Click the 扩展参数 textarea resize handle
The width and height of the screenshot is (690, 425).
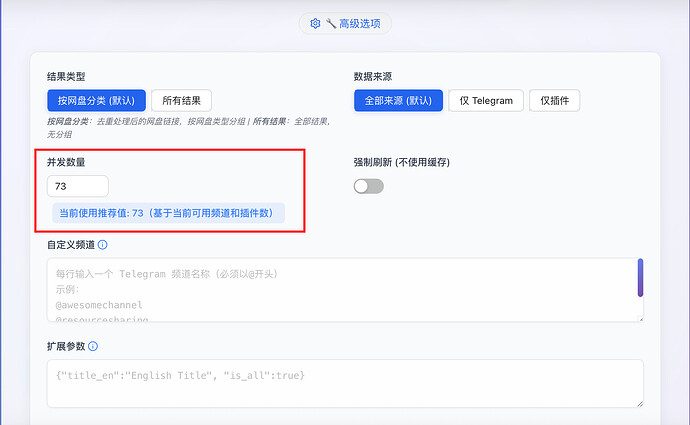tap(640, 404)
